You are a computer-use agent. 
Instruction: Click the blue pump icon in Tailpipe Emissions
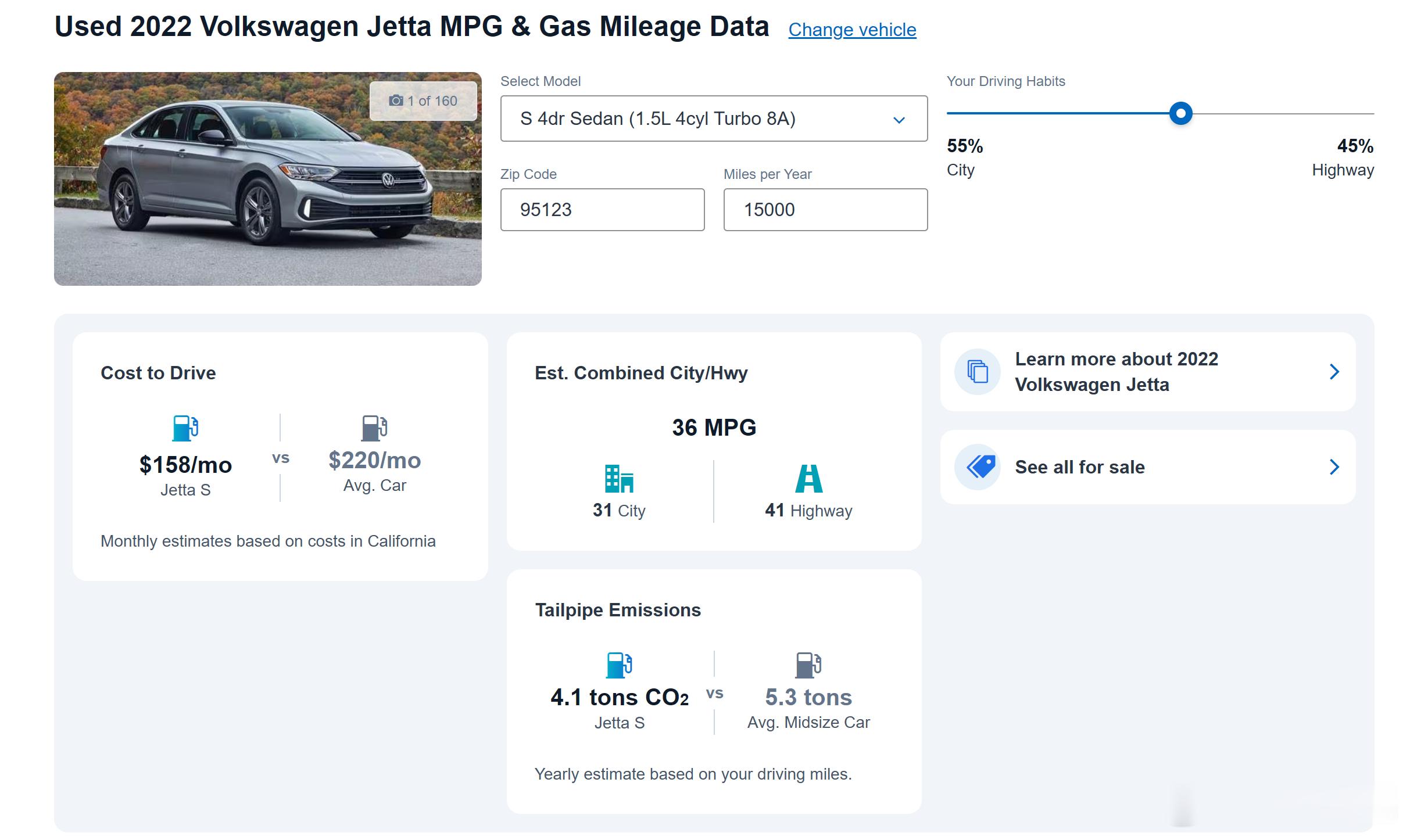tap(619, 665)
